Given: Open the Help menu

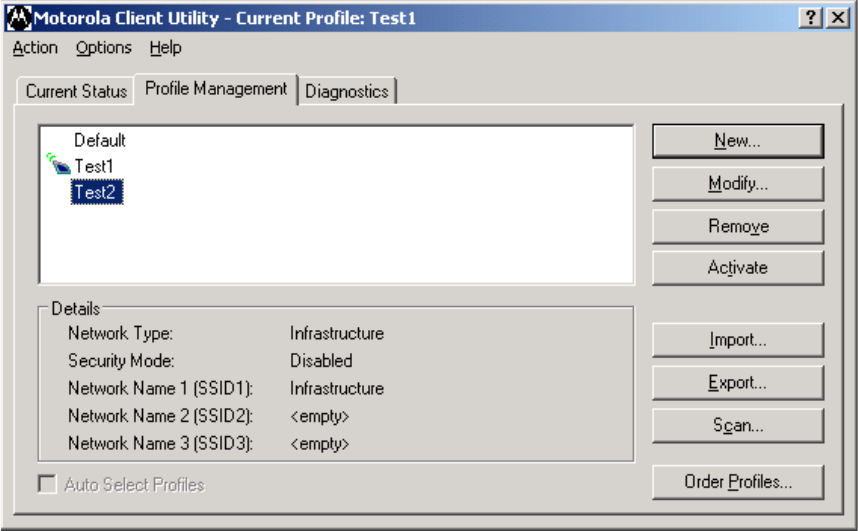Looking at the screenshot, I should (x=165, y=48).
